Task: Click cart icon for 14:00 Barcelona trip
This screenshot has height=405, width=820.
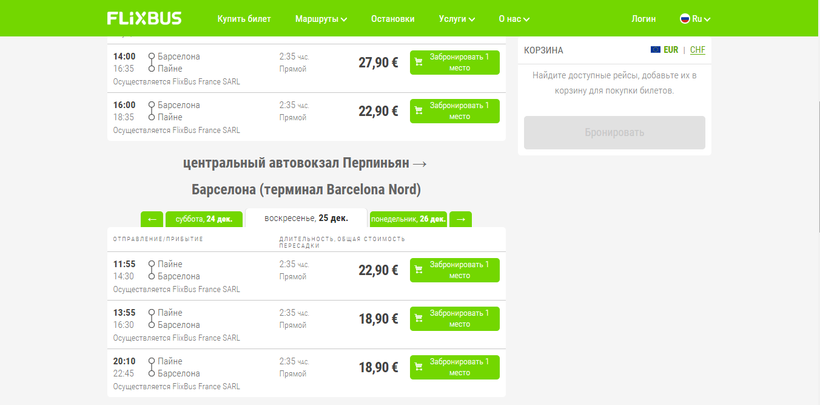Action: click(419, 62)
